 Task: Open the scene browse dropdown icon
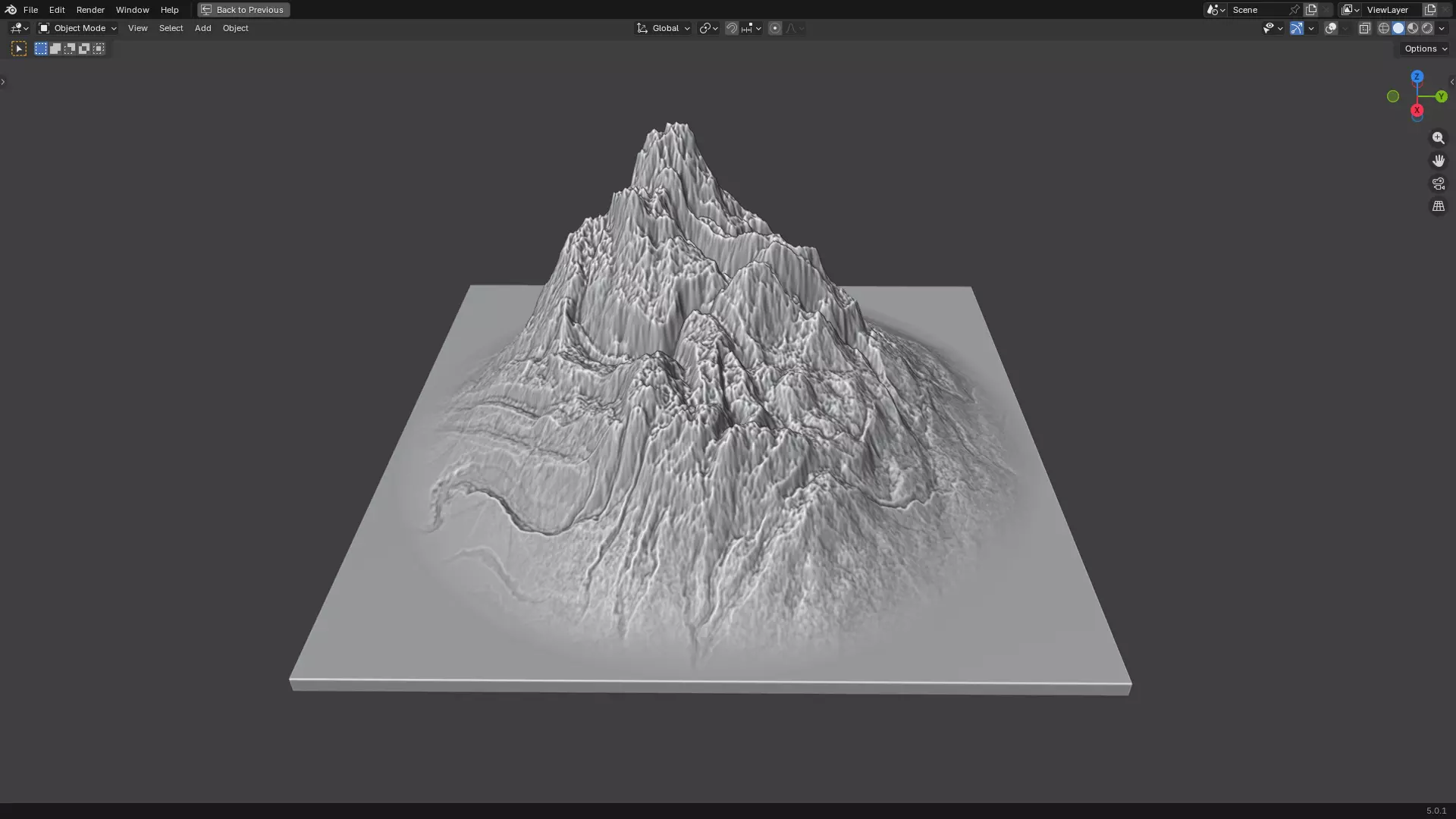1216,10
